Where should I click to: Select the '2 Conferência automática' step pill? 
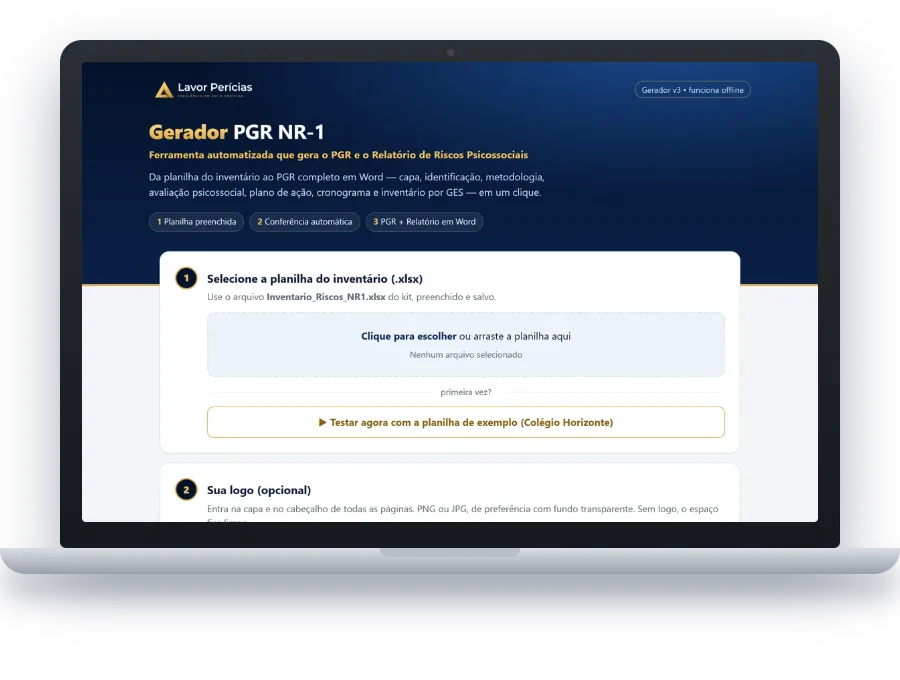304,222
